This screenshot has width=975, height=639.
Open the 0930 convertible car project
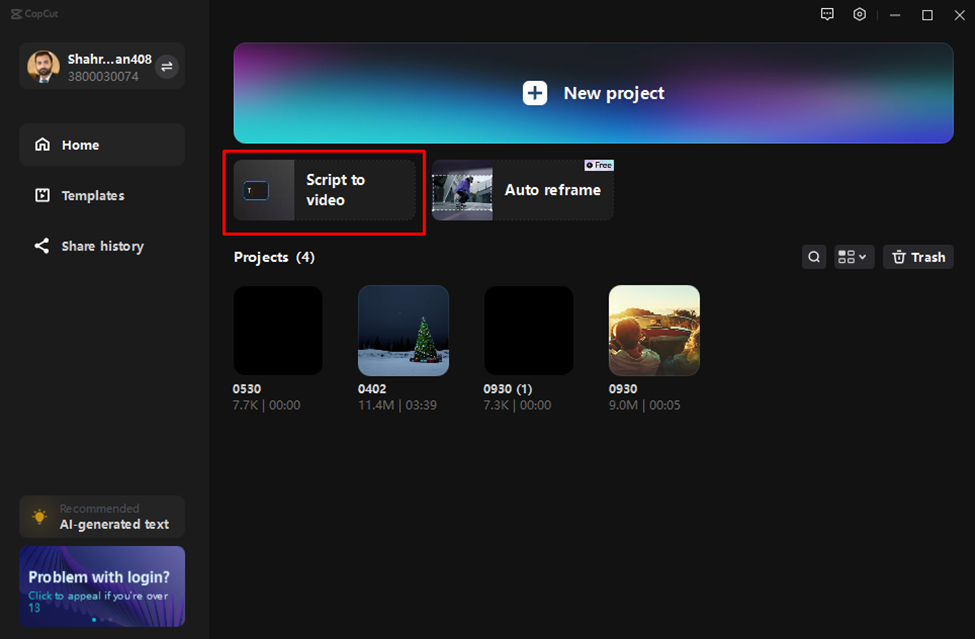pyautogui.click(x=654, y=331)
